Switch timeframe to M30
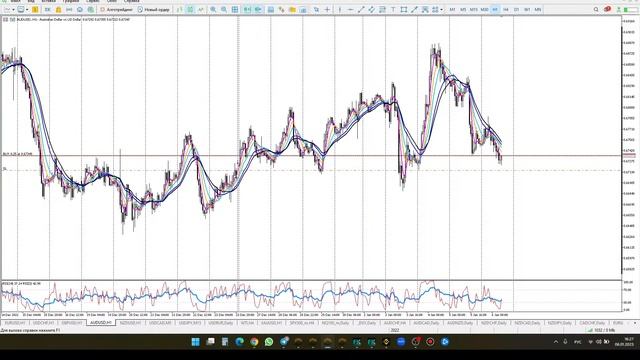Viewport: 640px width, 360px height. click(484, 9)
